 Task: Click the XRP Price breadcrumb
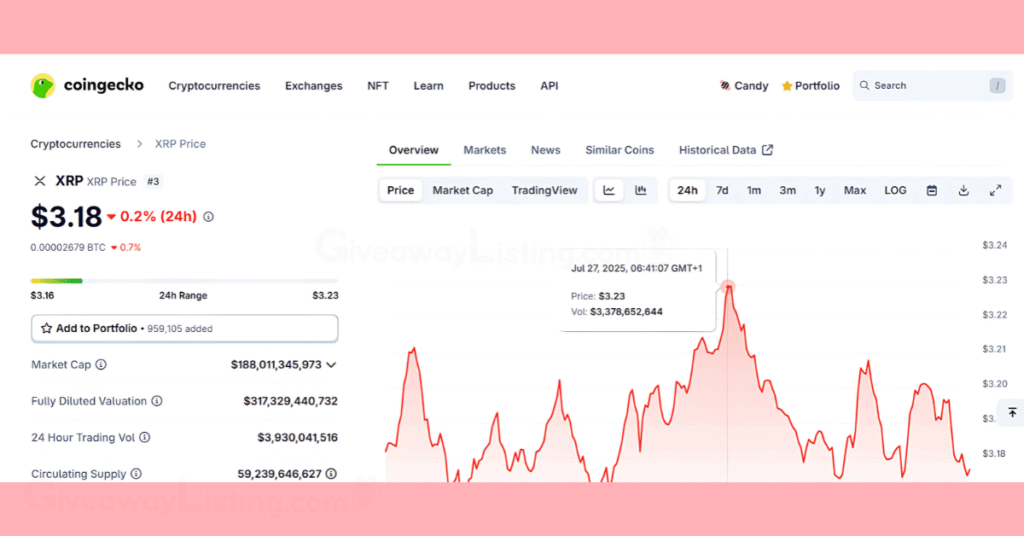click(x=180, y=144)
